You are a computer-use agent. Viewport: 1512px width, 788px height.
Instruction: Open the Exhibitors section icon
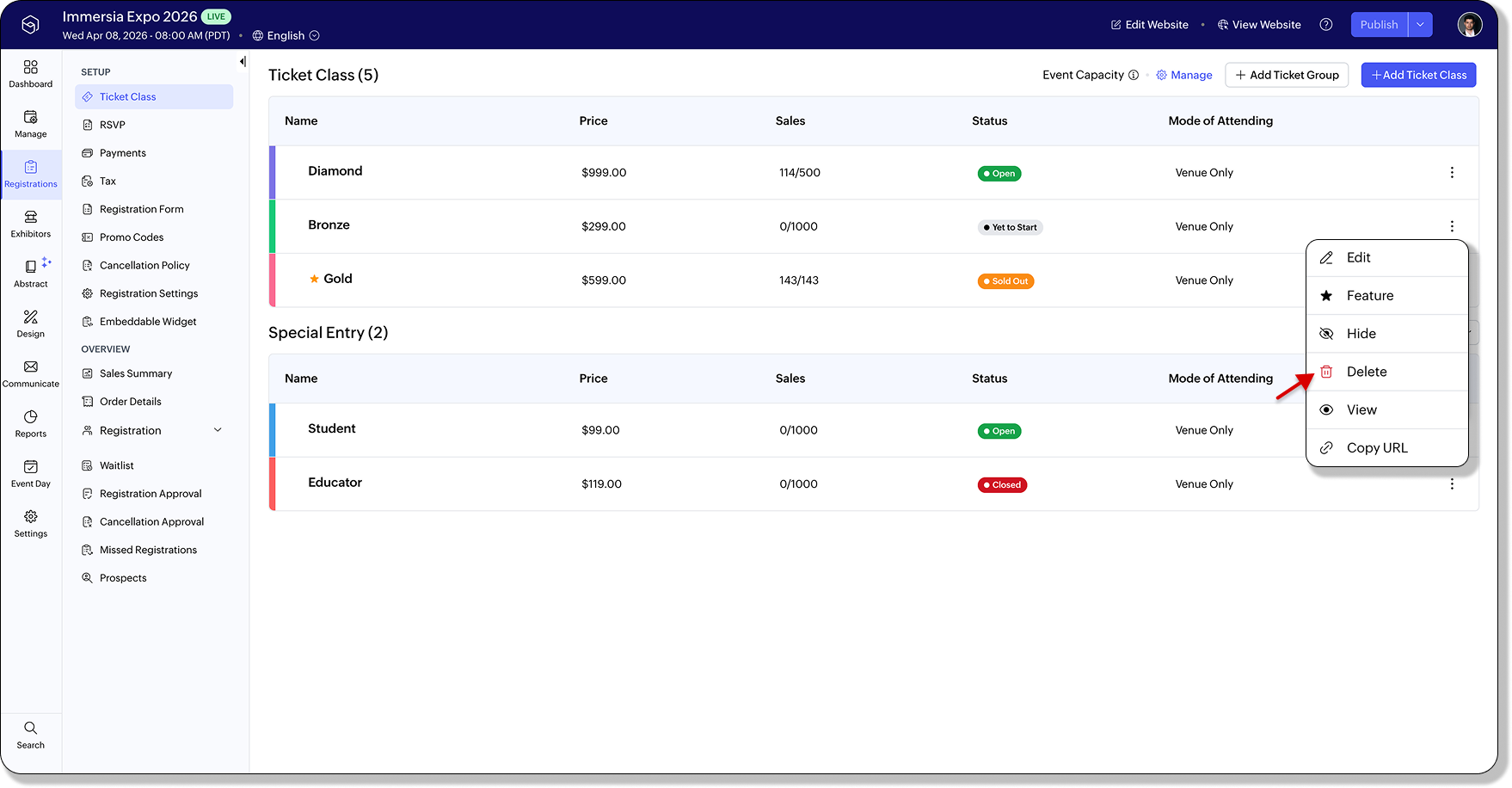coord(31,217)
